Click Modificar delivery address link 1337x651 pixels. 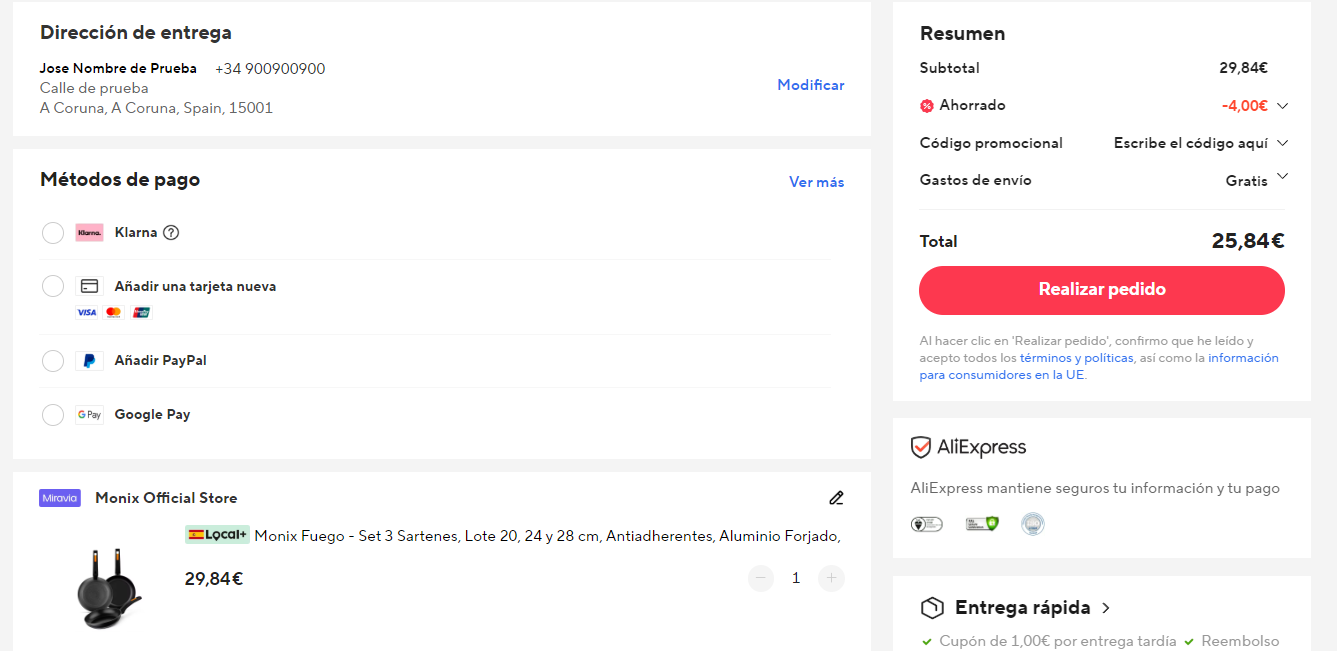[811, 85]
